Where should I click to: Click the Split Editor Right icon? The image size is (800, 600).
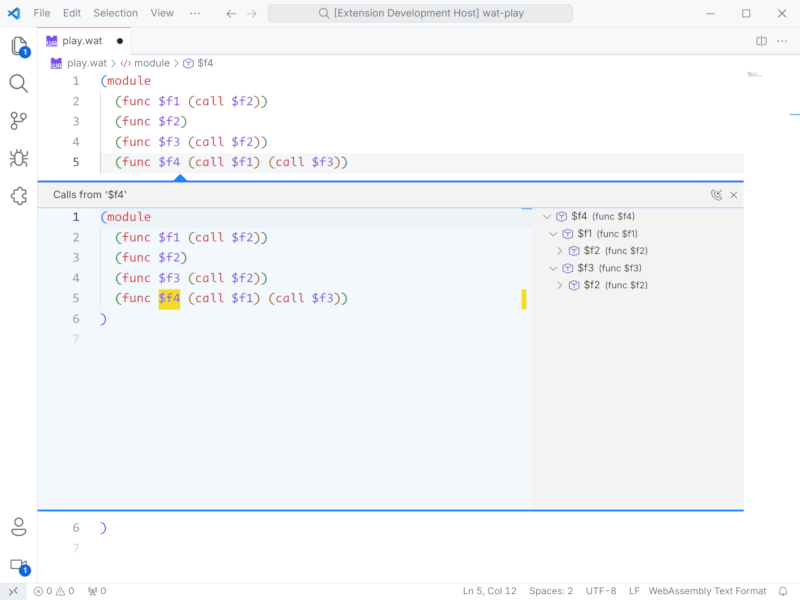click(x=761, y=41)
